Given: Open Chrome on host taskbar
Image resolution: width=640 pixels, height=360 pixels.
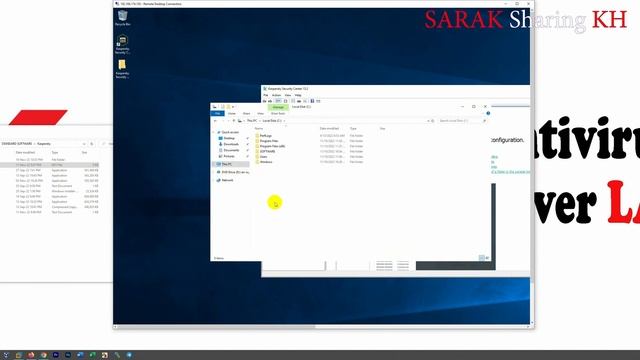Looking at the screenshot, I should 43,355.
